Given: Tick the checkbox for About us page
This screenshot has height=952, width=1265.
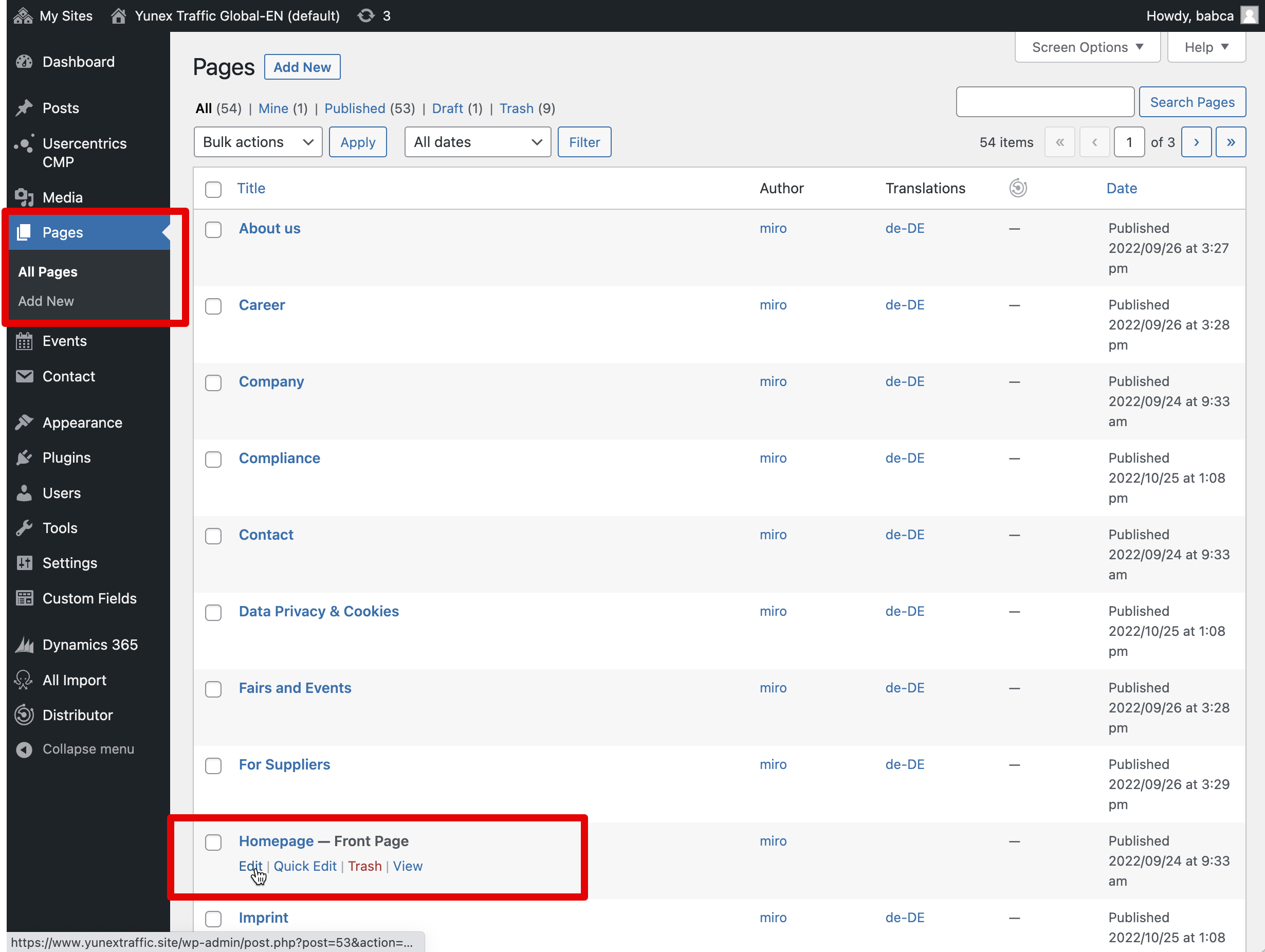Looking at the screenshot, I should (x=213, y=230).
